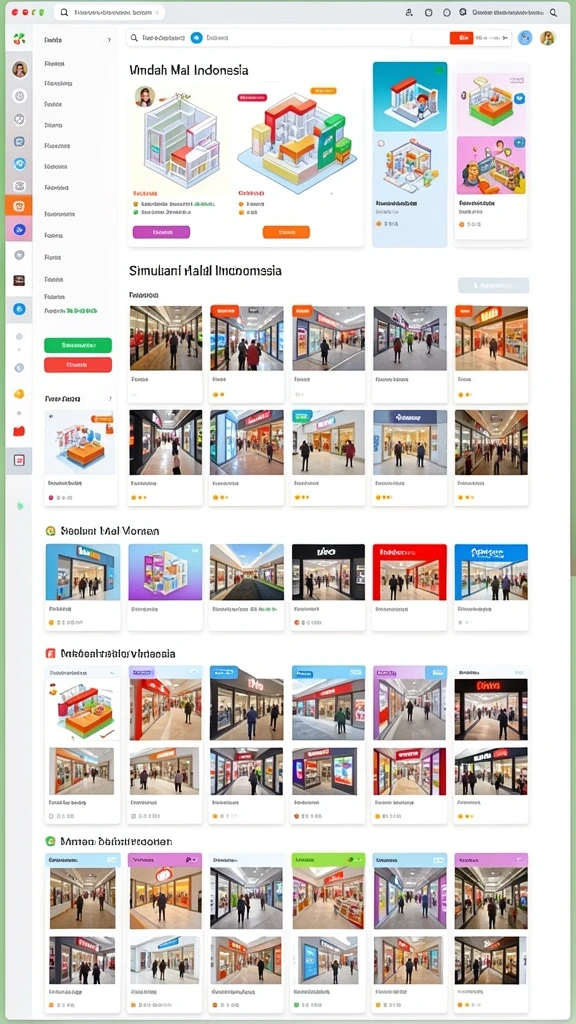Open the orange highlighted sidebar icon
The height and width of the screenshot is (1024, 576).
pos(19,206)
